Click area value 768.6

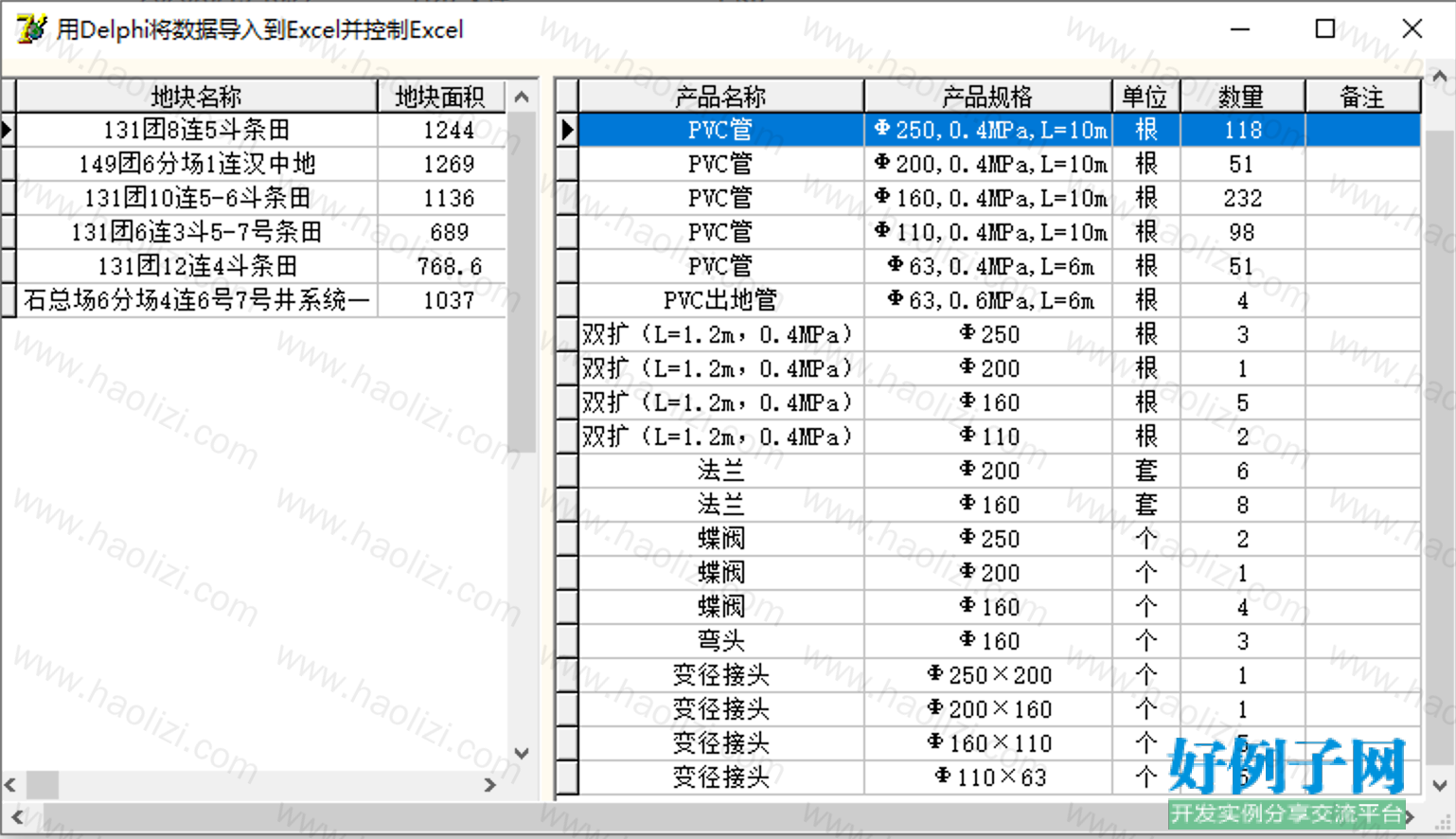pyautogui.click(x=442, y=266)
